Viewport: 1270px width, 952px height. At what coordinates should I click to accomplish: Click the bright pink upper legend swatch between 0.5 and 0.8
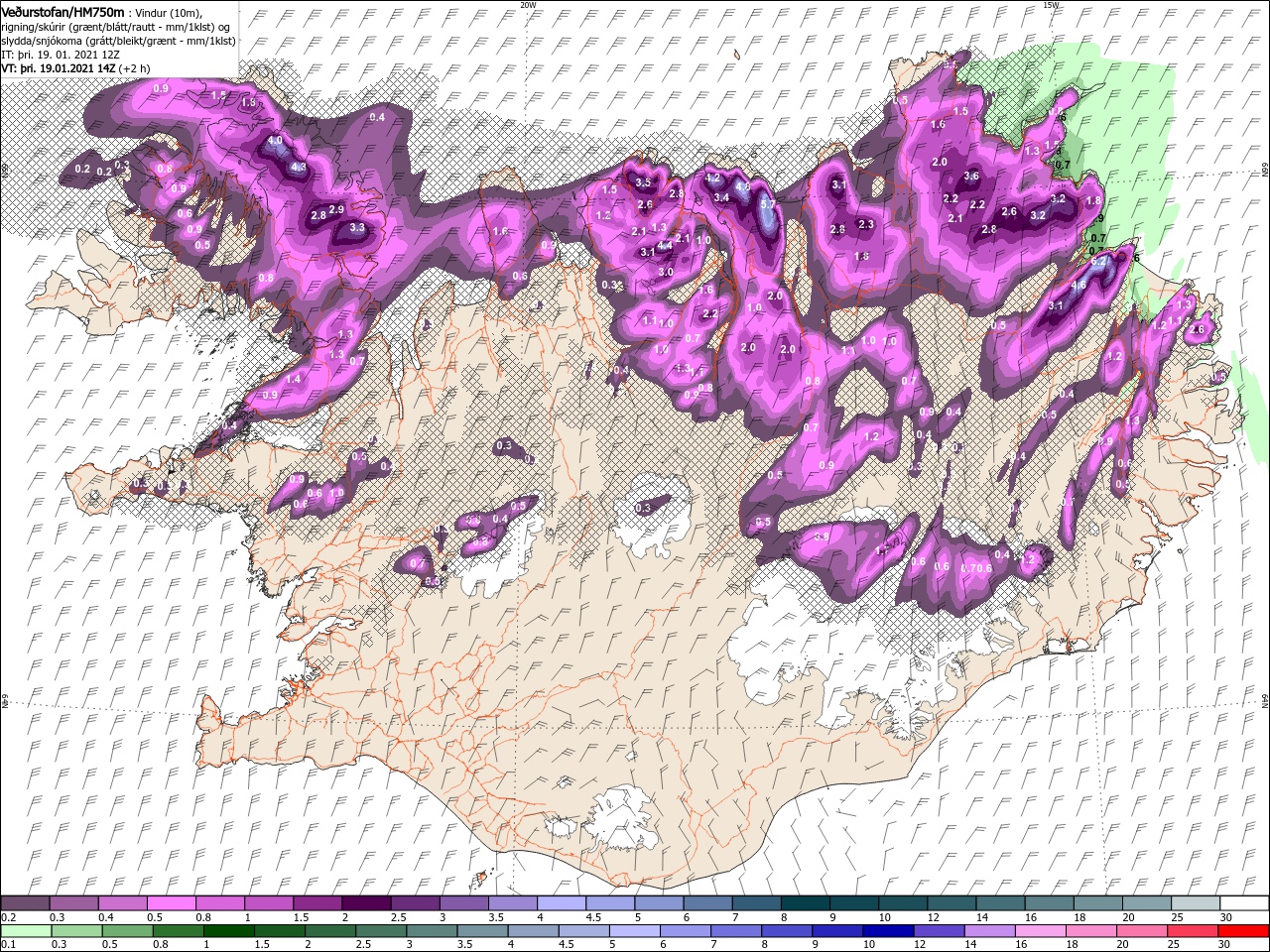pos(173,903)
